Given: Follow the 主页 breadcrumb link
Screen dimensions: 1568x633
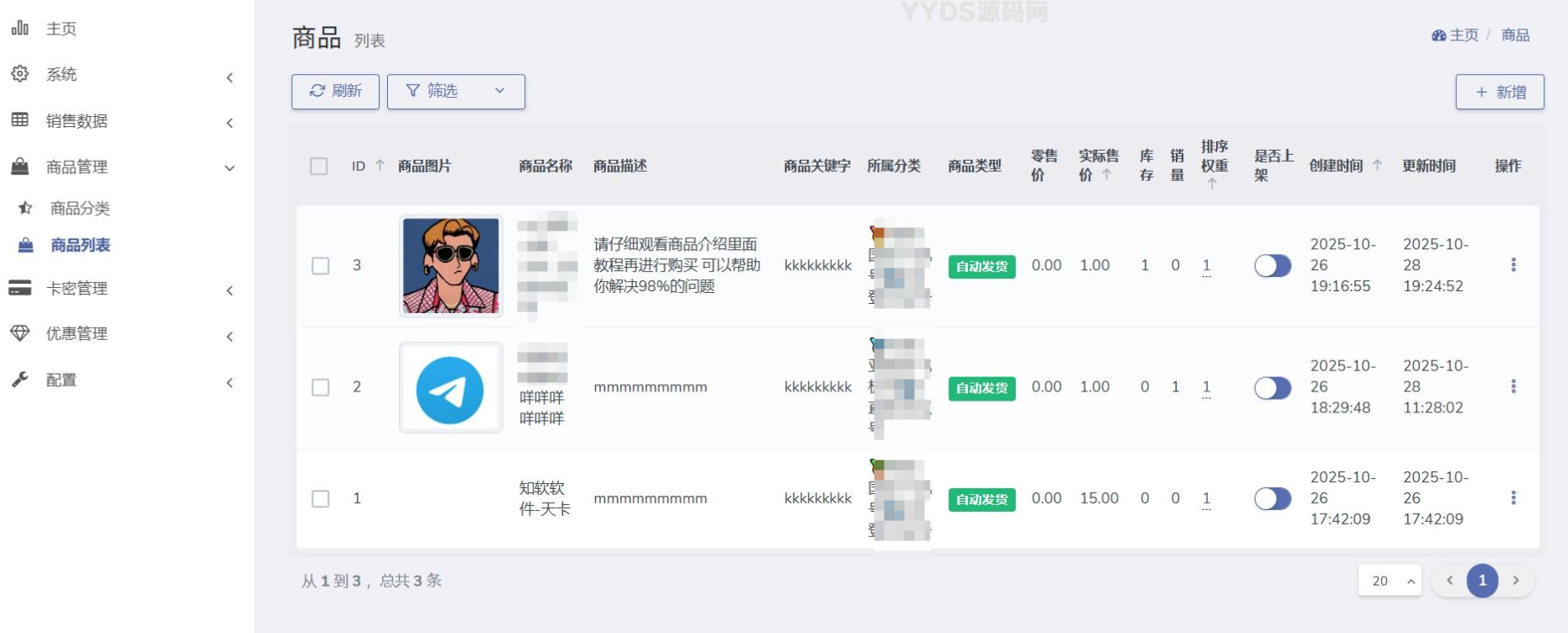Looking at the screenshot, I should tap(1464, 35).
